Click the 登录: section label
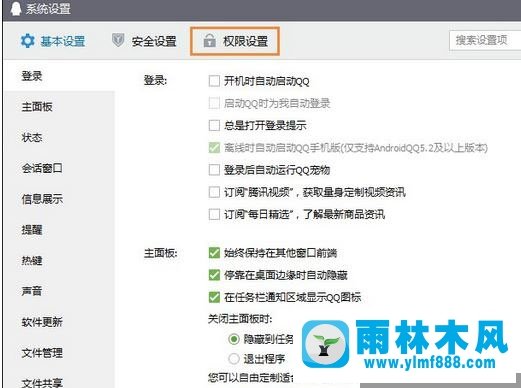 pos(155,81)
